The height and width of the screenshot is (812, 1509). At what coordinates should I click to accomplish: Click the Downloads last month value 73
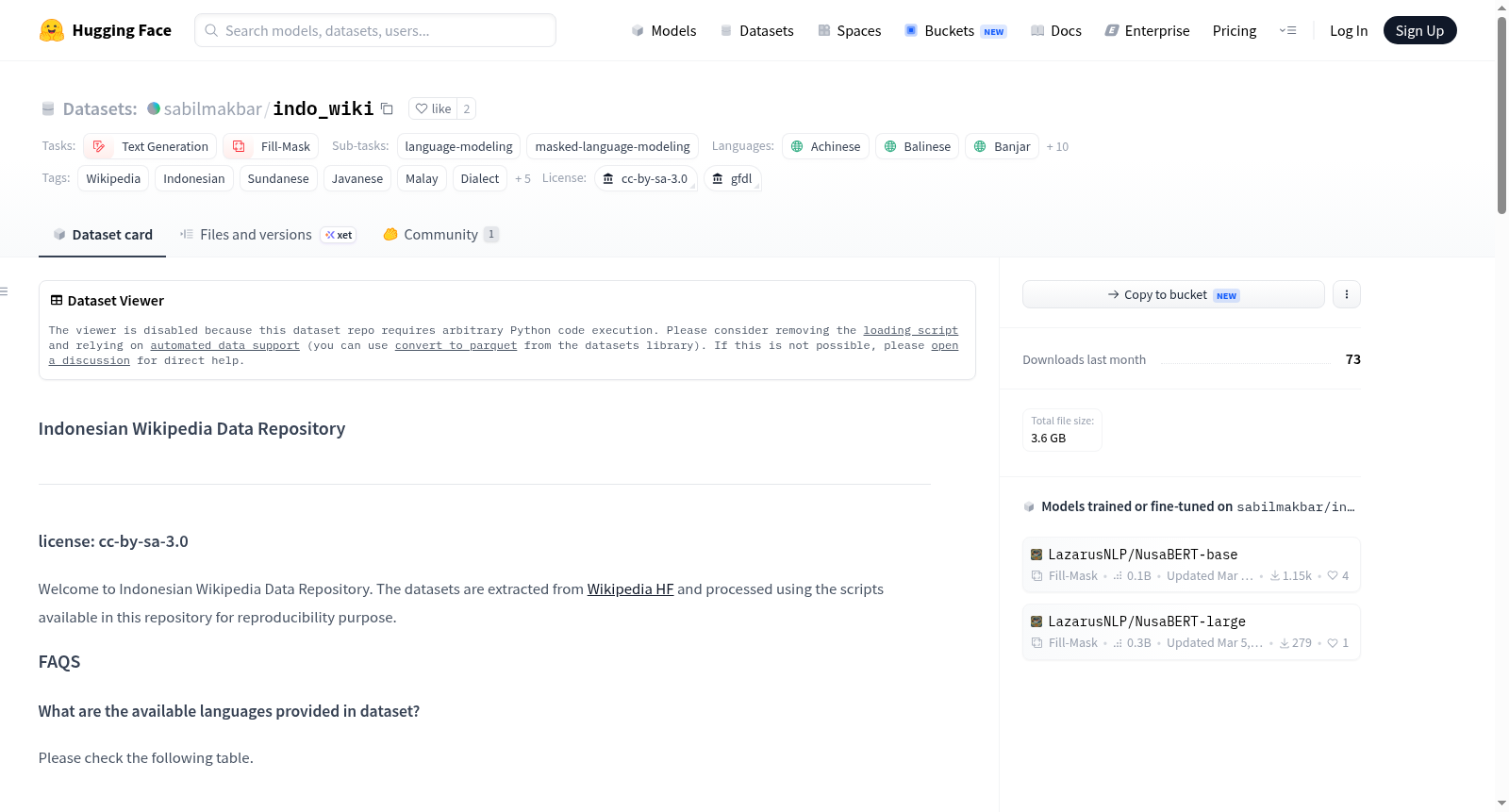(1353, 359)
